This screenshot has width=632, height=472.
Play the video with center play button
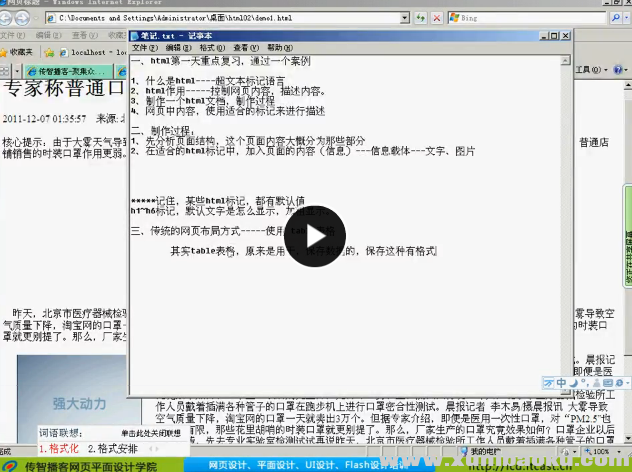point(315,237)
